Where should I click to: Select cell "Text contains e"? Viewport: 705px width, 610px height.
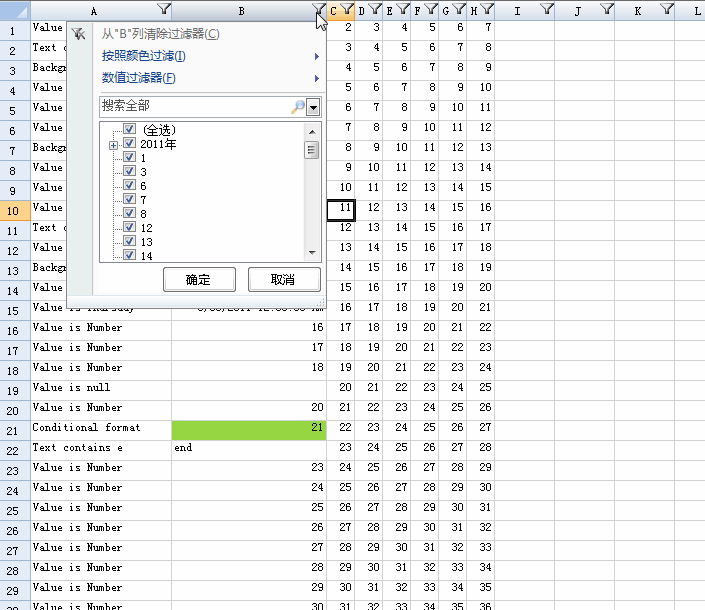click(x=101, y=450)
